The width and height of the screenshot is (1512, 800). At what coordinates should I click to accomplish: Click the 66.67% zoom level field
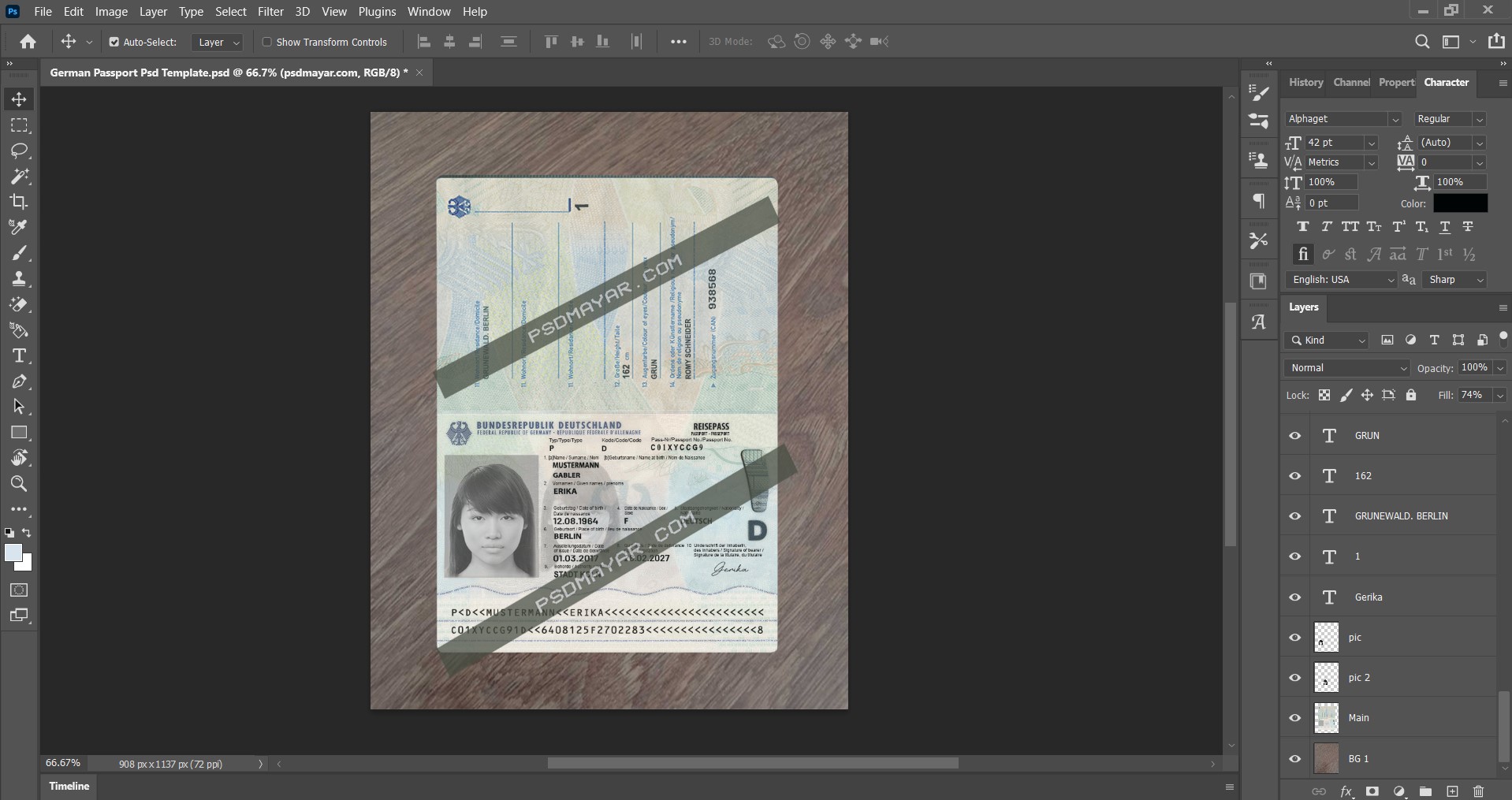63,763
